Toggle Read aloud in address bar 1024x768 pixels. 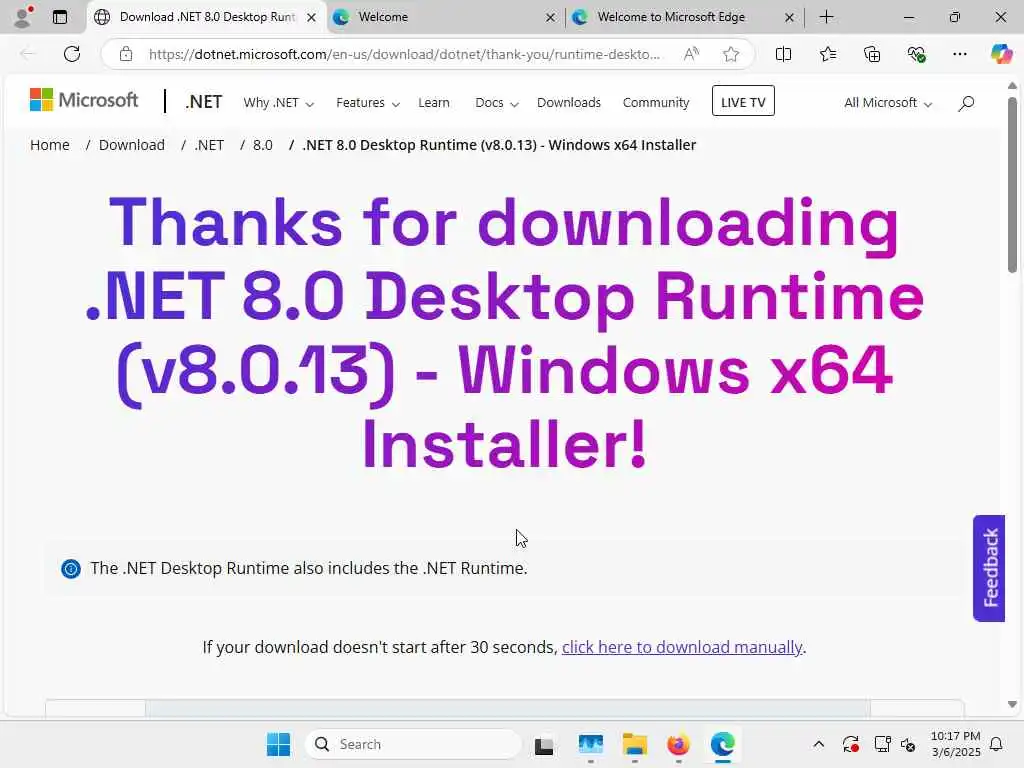click(691, 54)
